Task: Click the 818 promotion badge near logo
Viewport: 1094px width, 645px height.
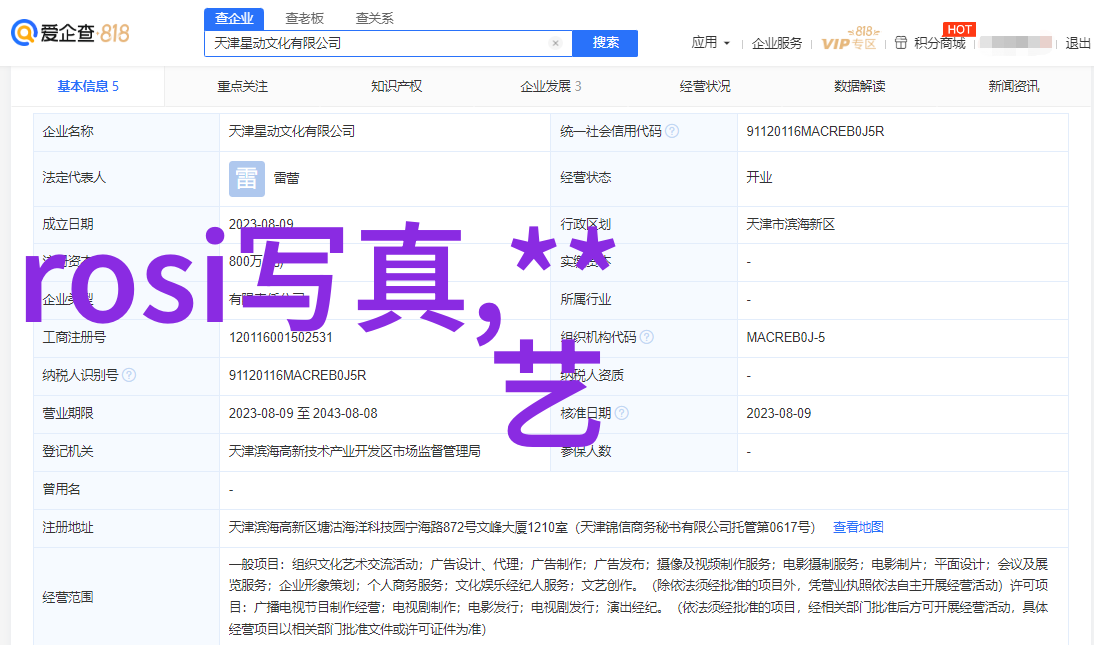Action: pyautogui.click(x=114, y=33)
